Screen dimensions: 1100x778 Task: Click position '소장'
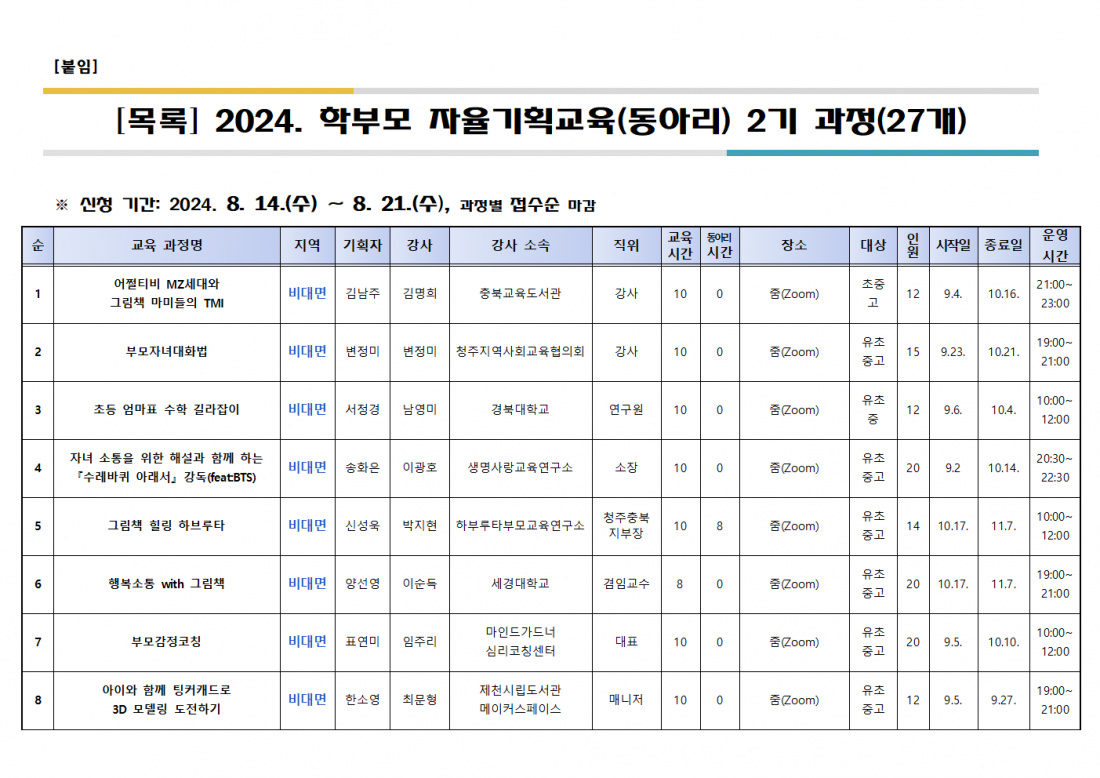coord(626,468)
